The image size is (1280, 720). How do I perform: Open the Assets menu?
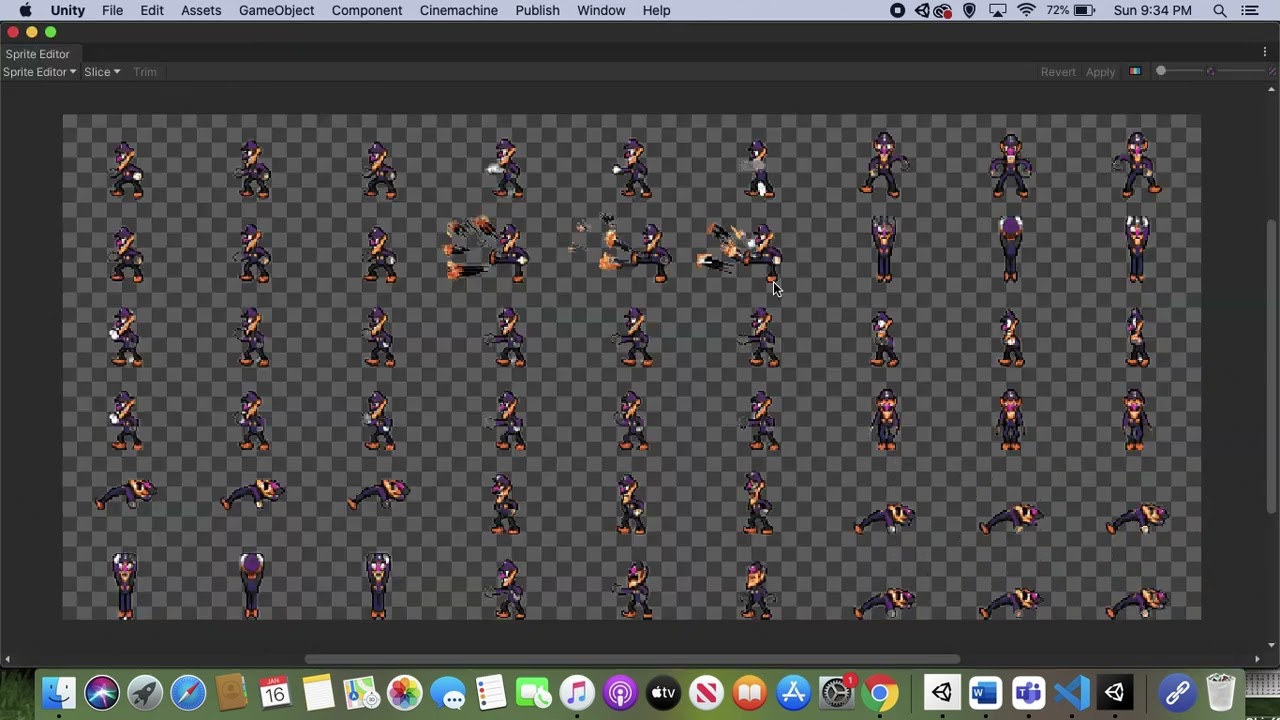click(x=201, y=10)
